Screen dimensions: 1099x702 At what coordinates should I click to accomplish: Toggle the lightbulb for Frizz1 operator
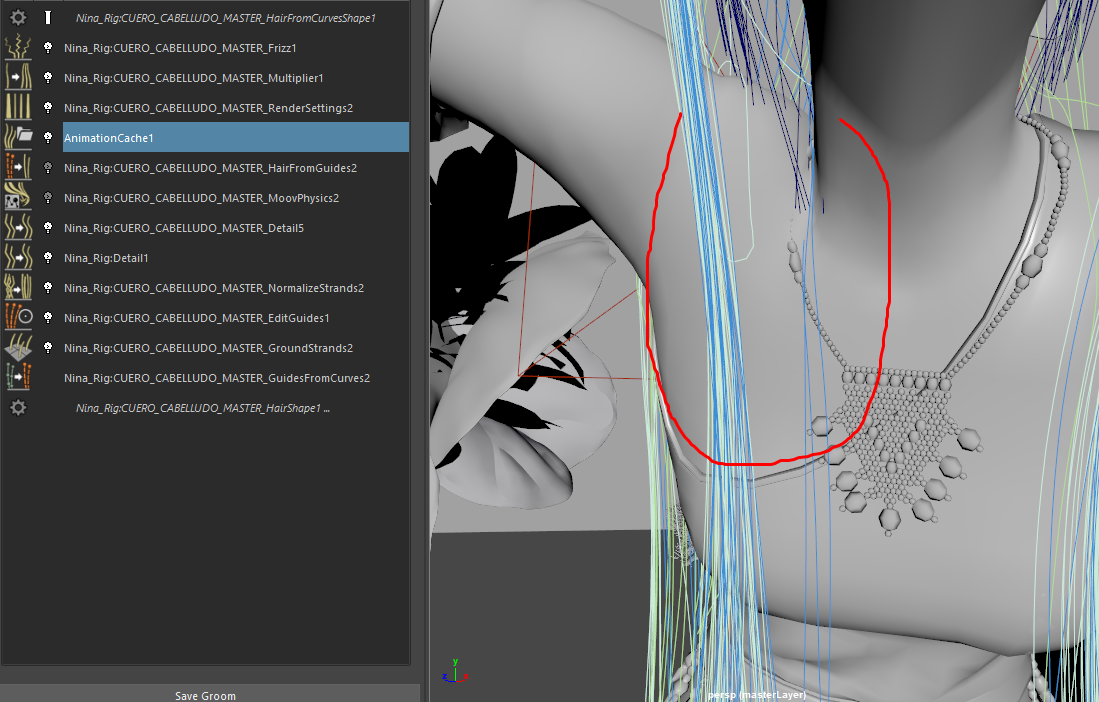[x=47, y=47]
